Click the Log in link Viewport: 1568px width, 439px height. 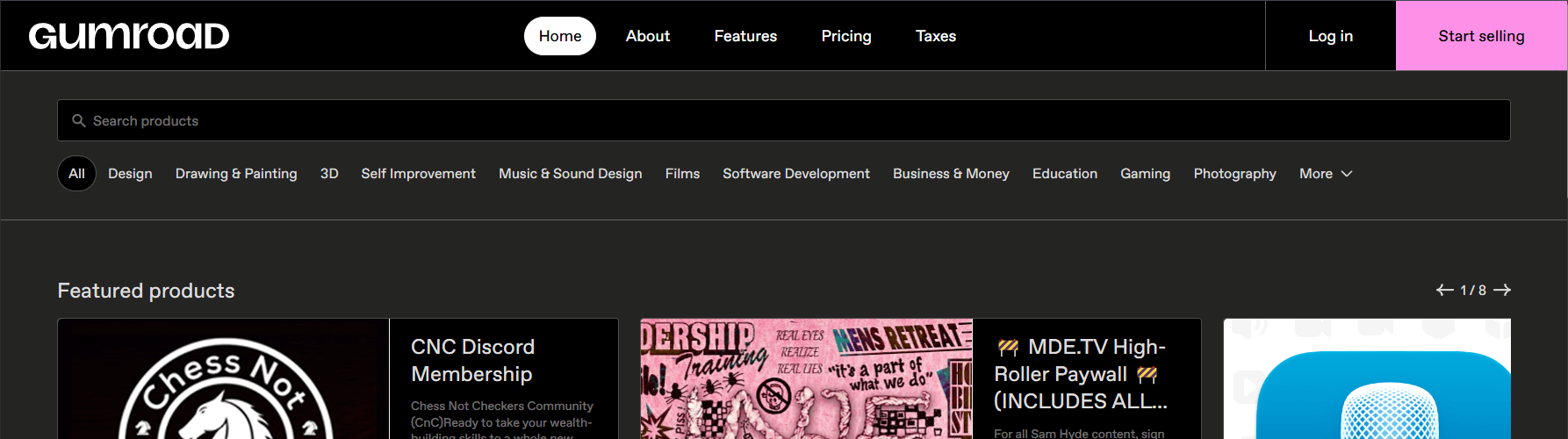coord(1330,36)
